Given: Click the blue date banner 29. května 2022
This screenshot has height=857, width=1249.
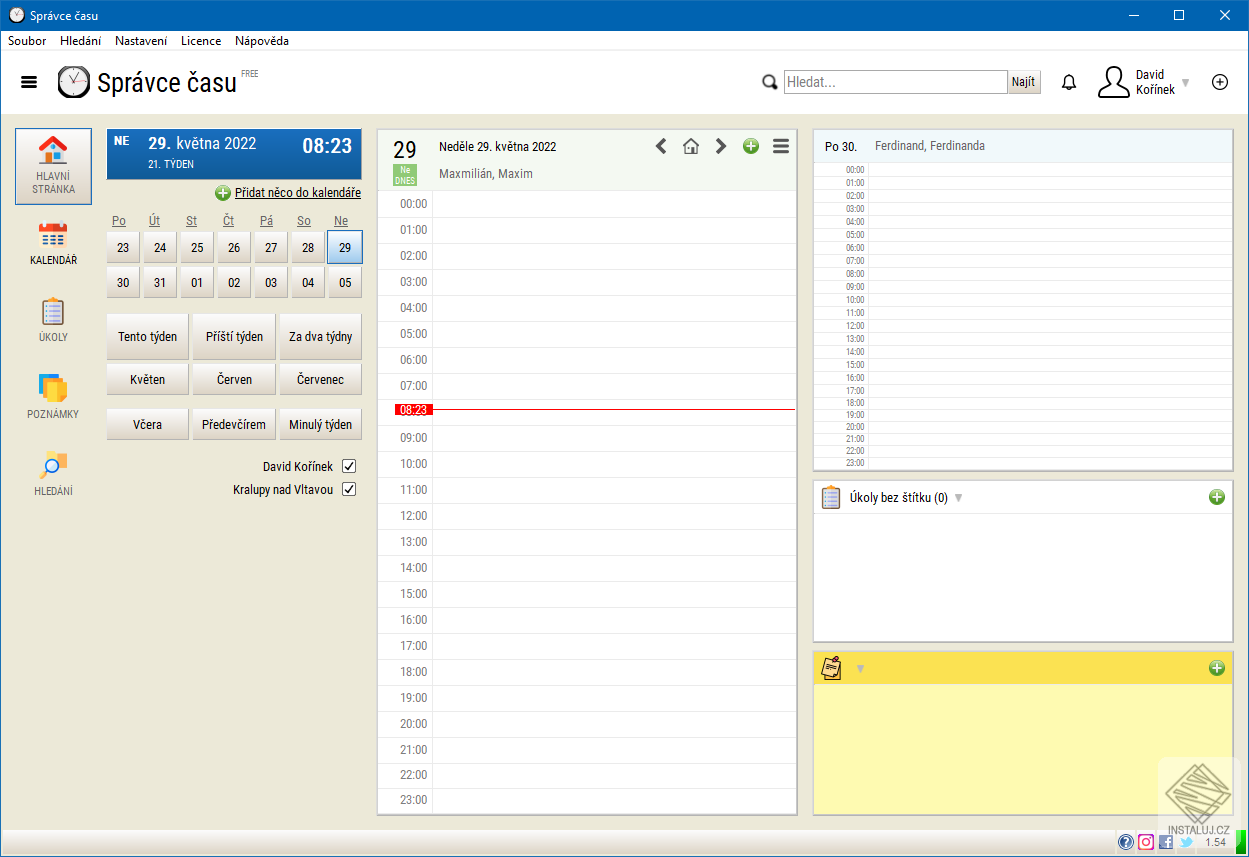Looking at the screenshot, I should (234, 154).
